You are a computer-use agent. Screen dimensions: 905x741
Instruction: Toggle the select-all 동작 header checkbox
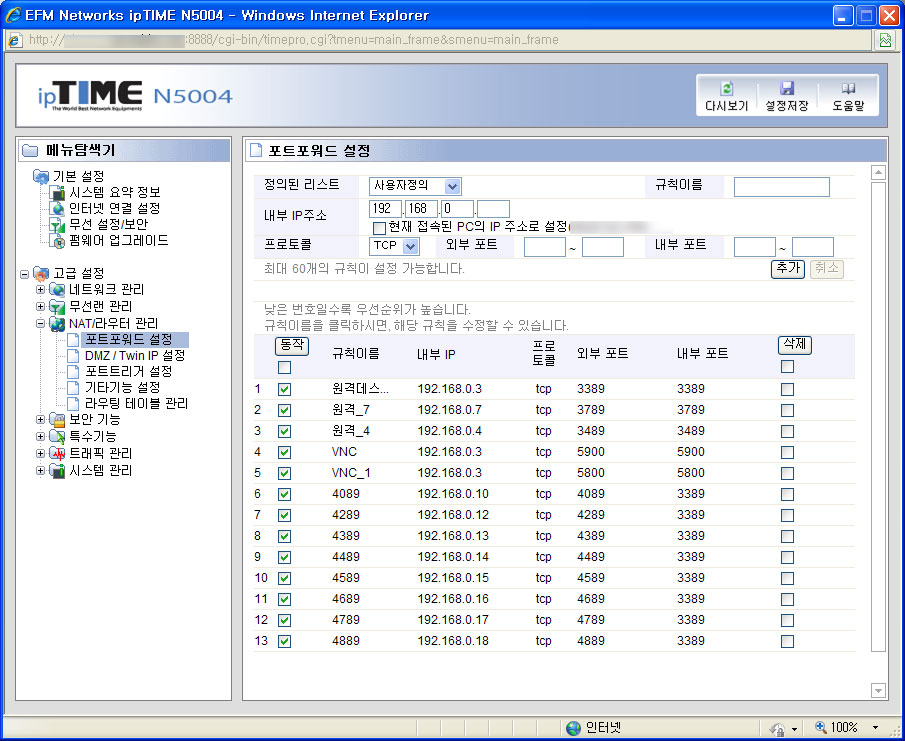pos(284,368)
